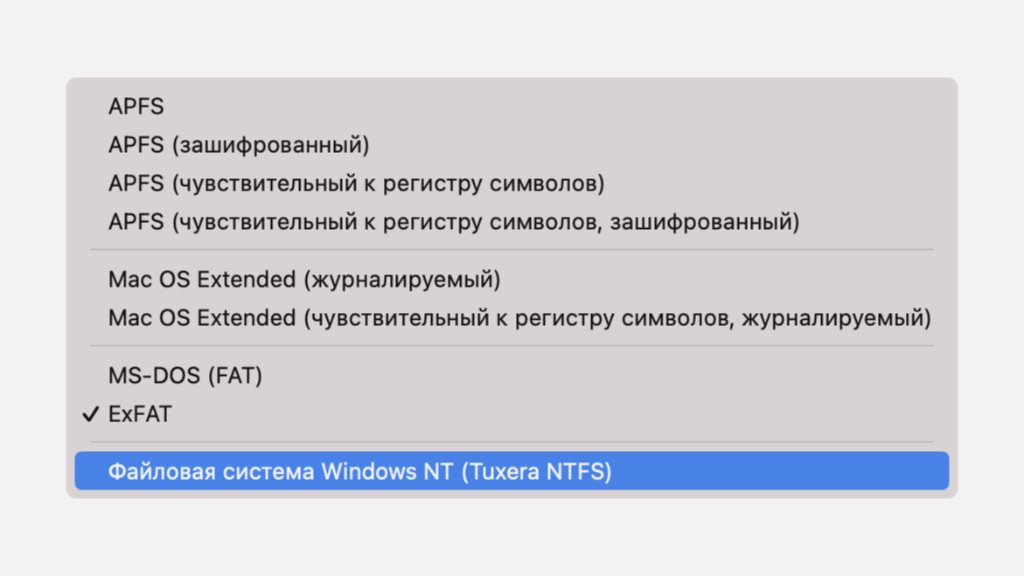Pick APFS (чувствительный к регистру символов)
This screenshot has height=576, width=1024.
pos(356,184)
